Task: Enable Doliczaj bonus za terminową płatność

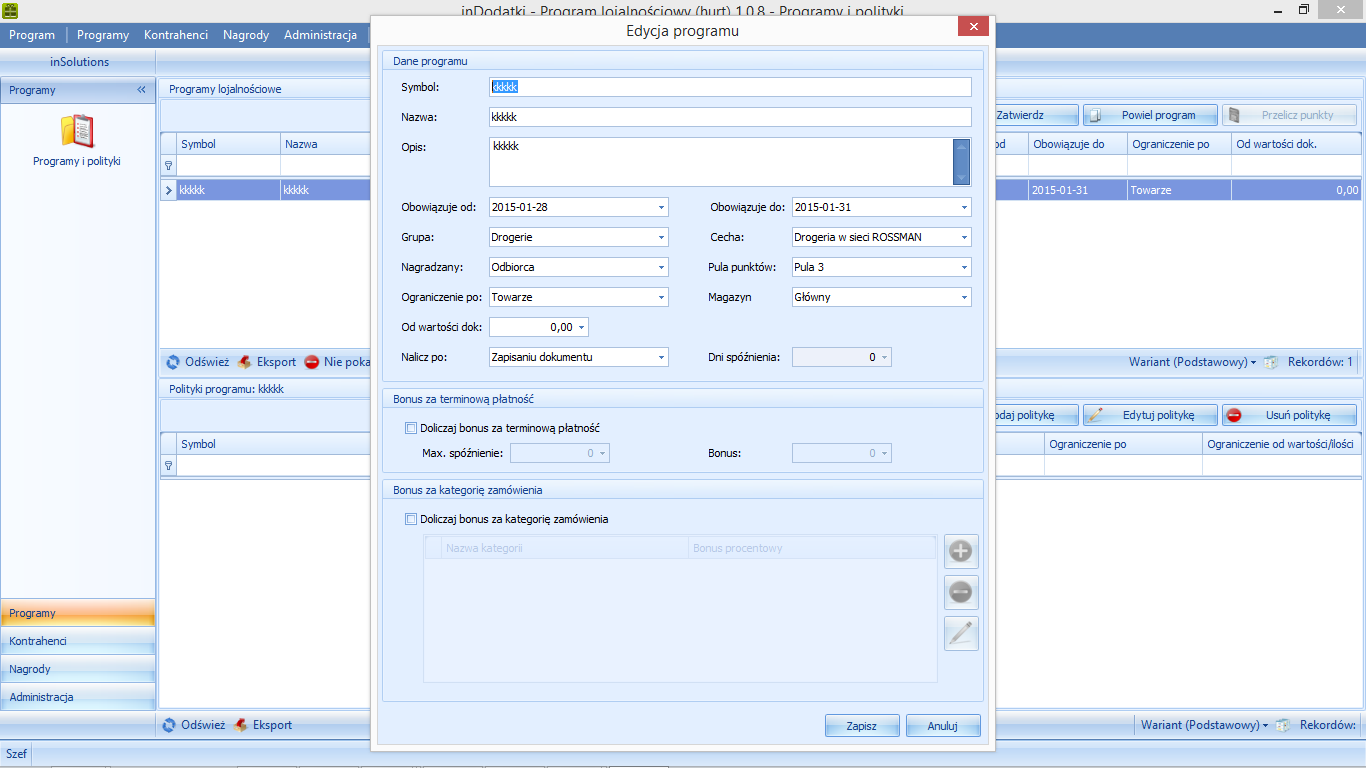Action: [411, 428]
